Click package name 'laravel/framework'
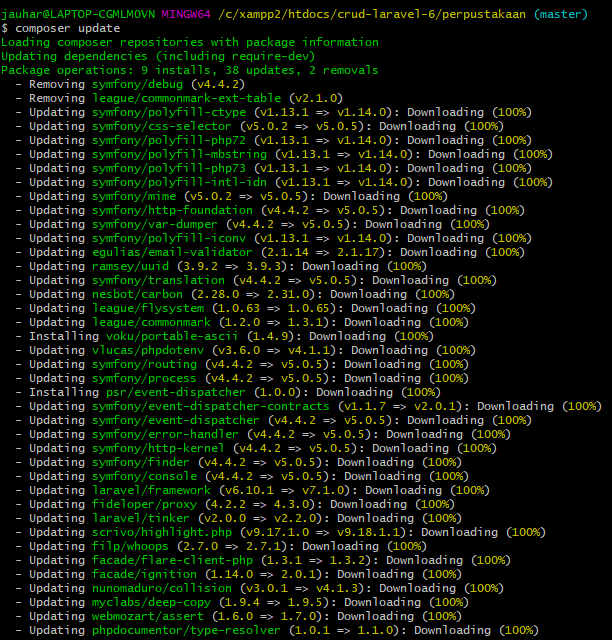 [151, 490]
